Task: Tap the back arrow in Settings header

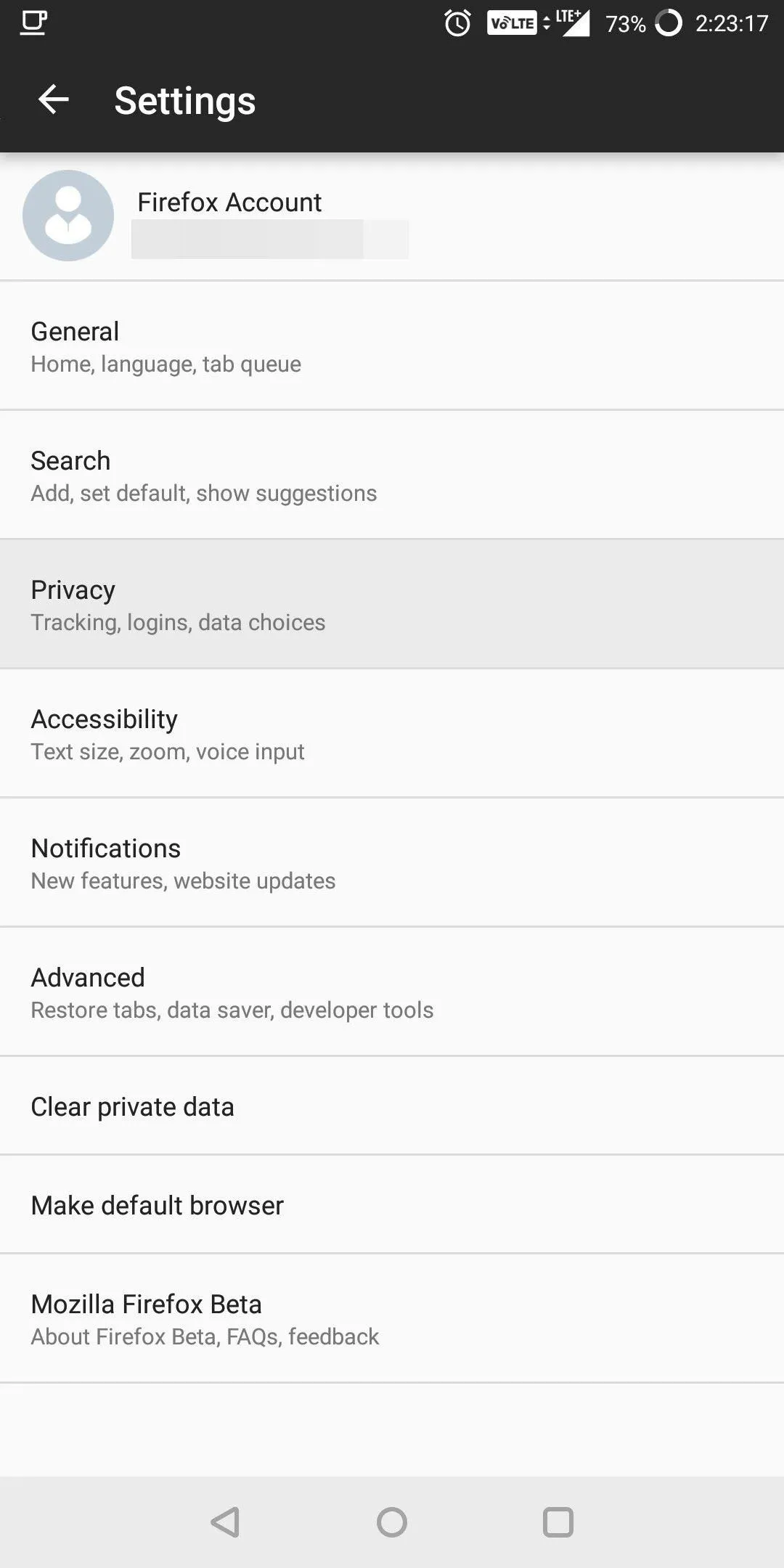Action: tap(54, 99)
